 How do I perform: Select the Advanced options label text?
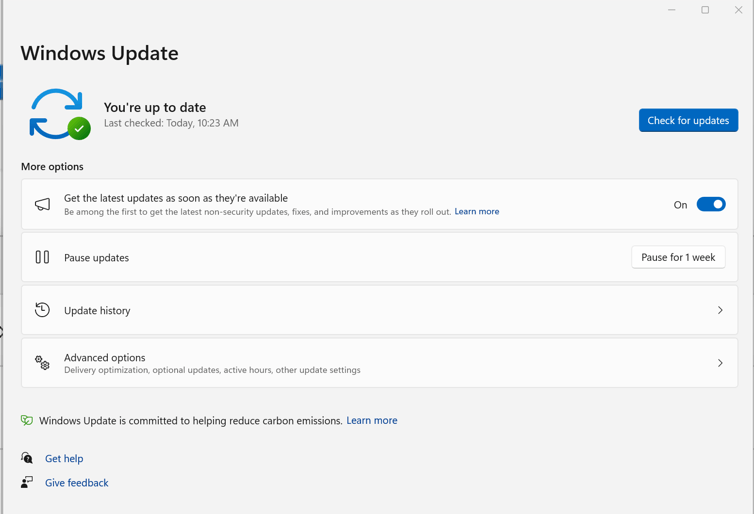tap(104, 358)
